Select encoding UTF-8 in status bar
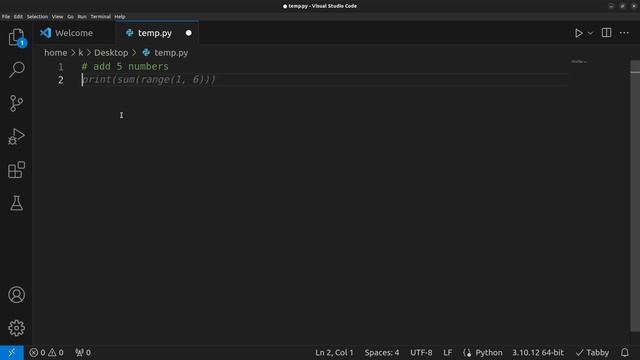Screen dimensions: 640x360 (421, 352)
